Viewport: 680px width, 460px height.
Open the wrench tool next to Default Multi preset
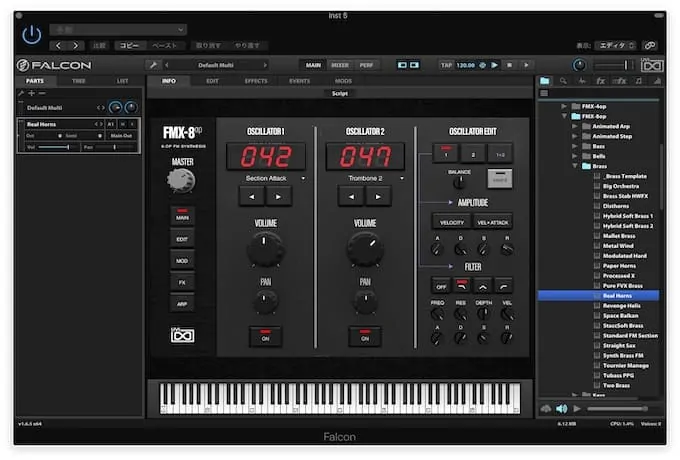click(x=153, y=65)
